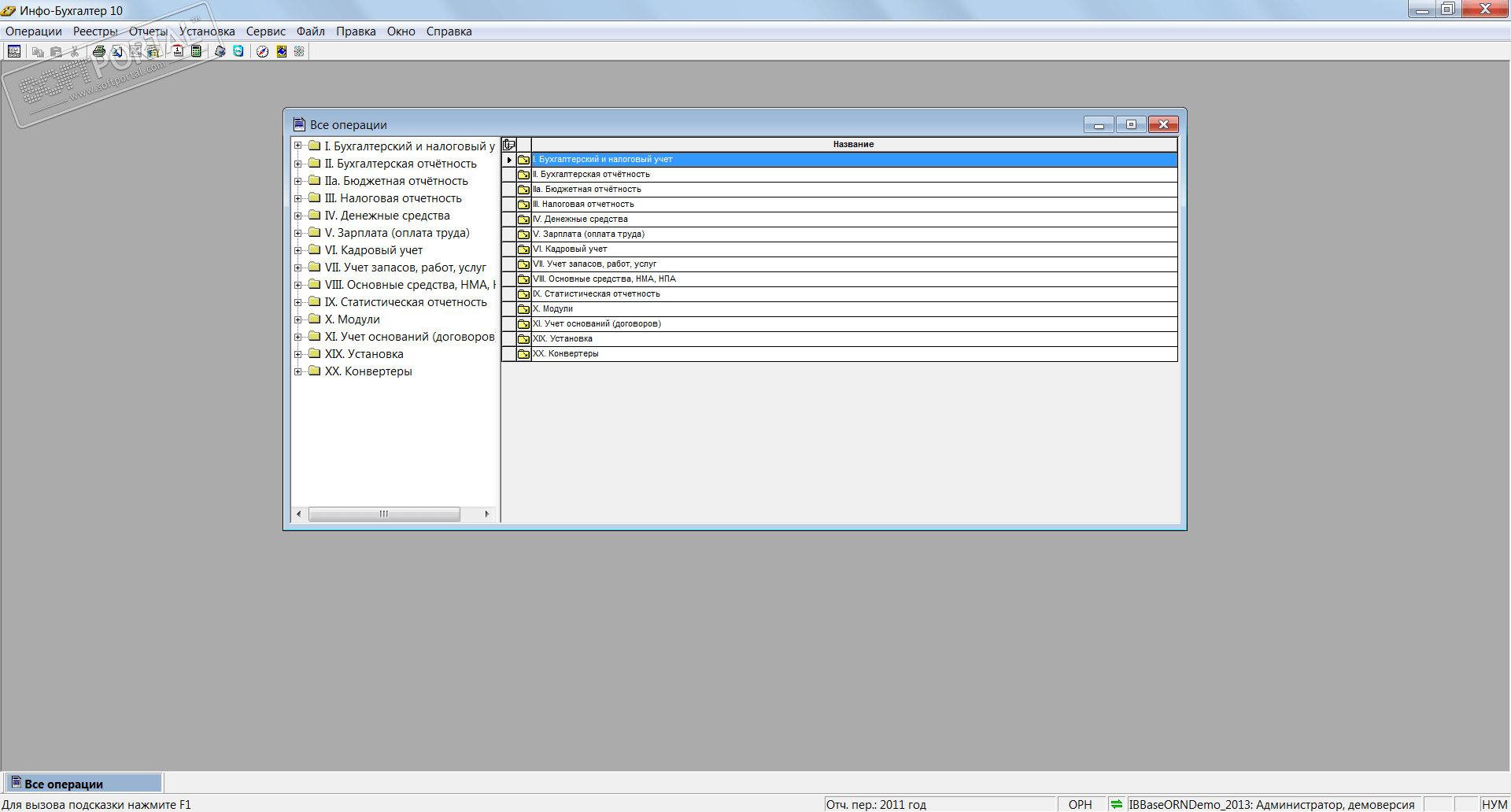Open the Установка menu
This screenshot has width=1511, height=812.
tap(207, 31)
